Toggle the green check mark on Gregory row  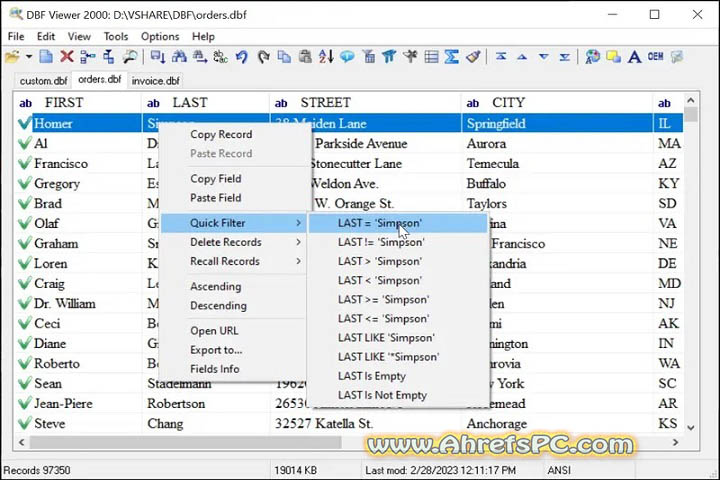tap(25, 183)
